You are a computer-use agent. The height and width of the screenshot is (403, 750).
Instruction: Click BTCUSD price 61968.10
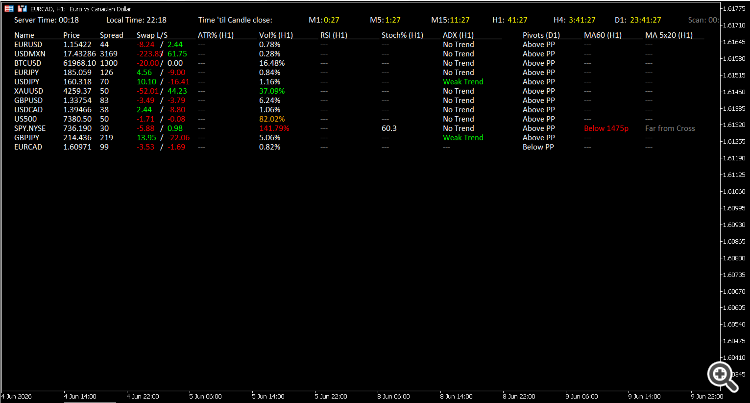[79, 63]
